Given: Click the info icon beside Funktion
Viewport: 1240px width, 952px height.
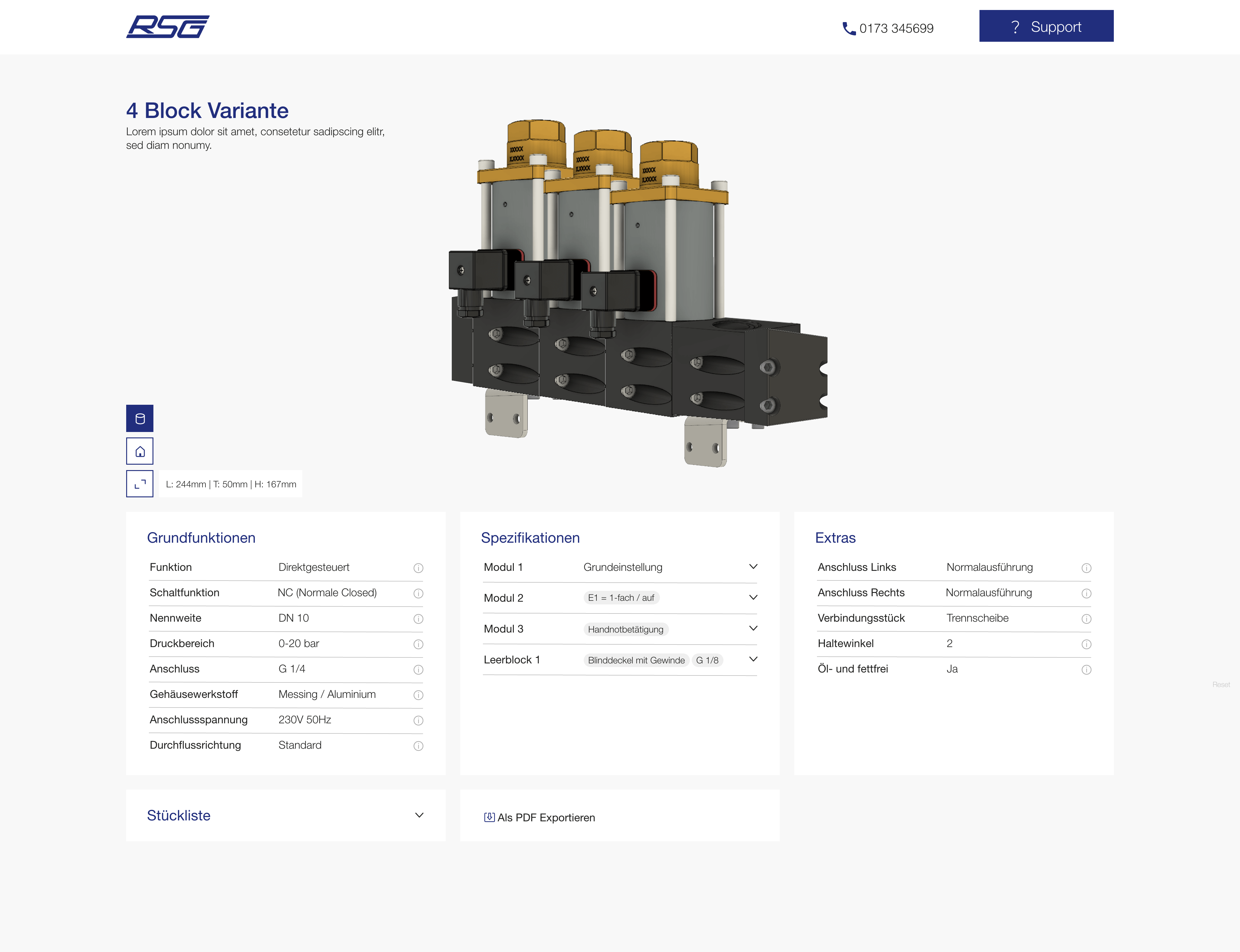Looking at the screenshot, I should click(x=418, y=568).
